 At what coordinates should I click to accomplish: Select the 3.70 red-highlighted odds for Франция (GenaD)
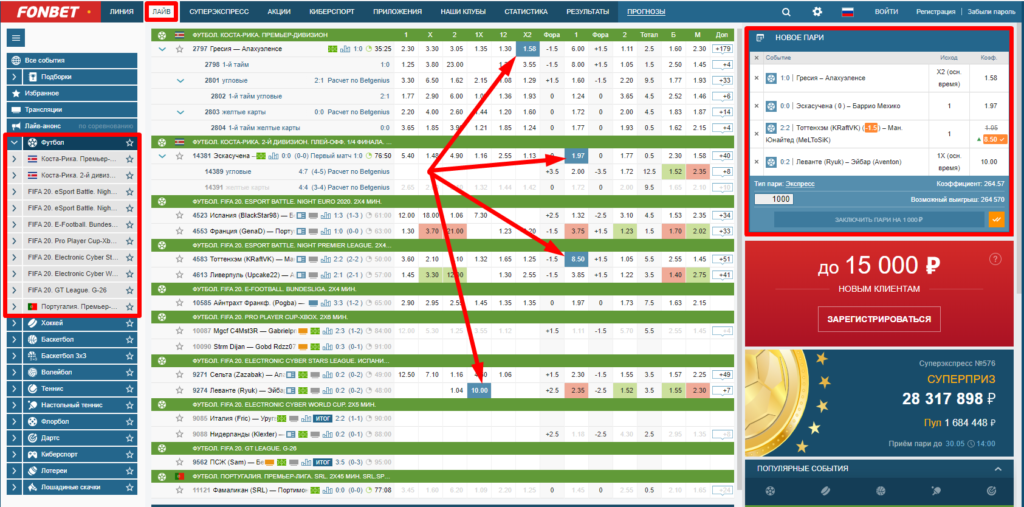[x=432, y=231]
